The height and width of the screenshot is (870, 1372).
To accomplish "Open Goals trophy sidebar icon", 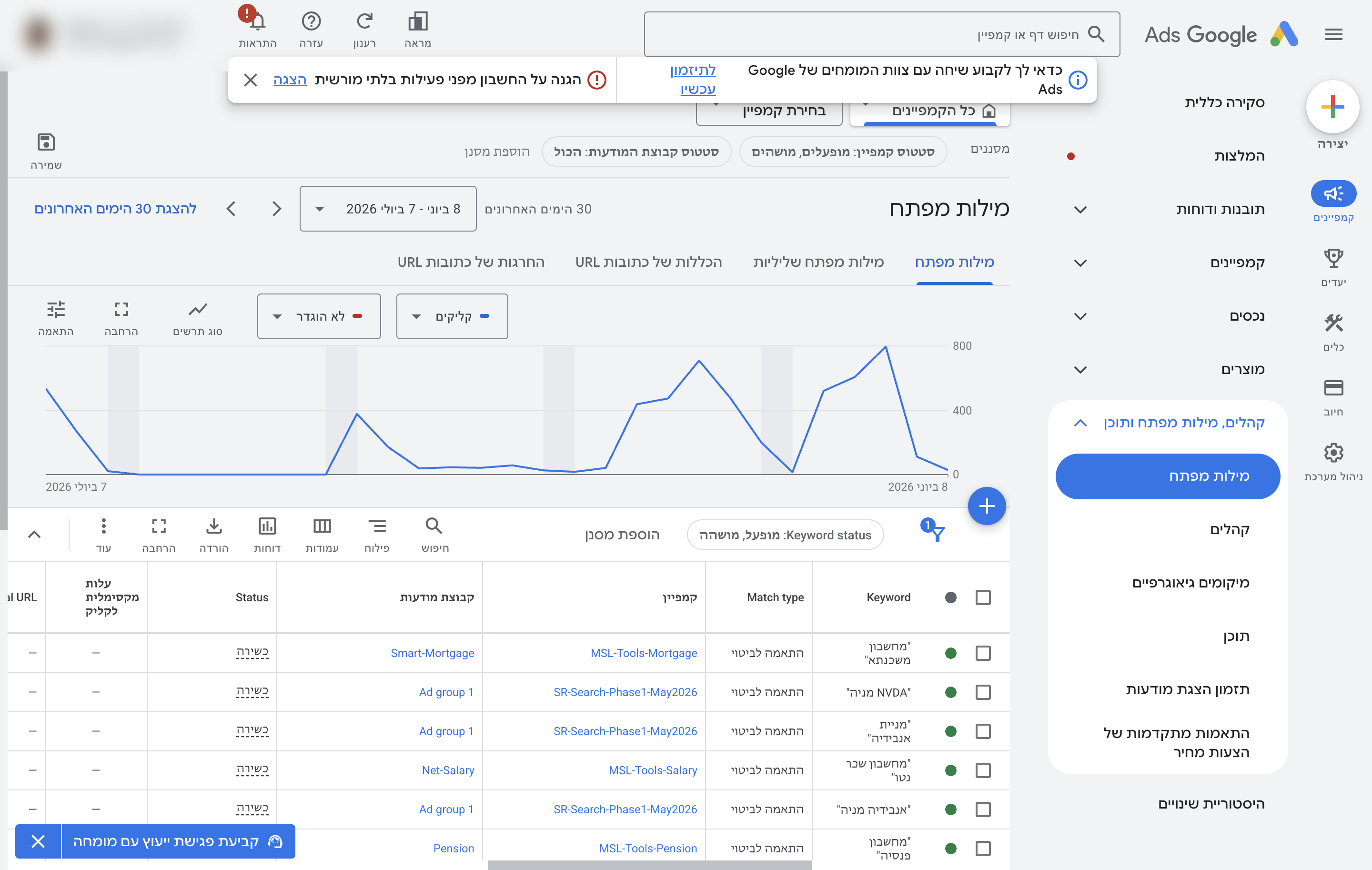I will 1333,258.
